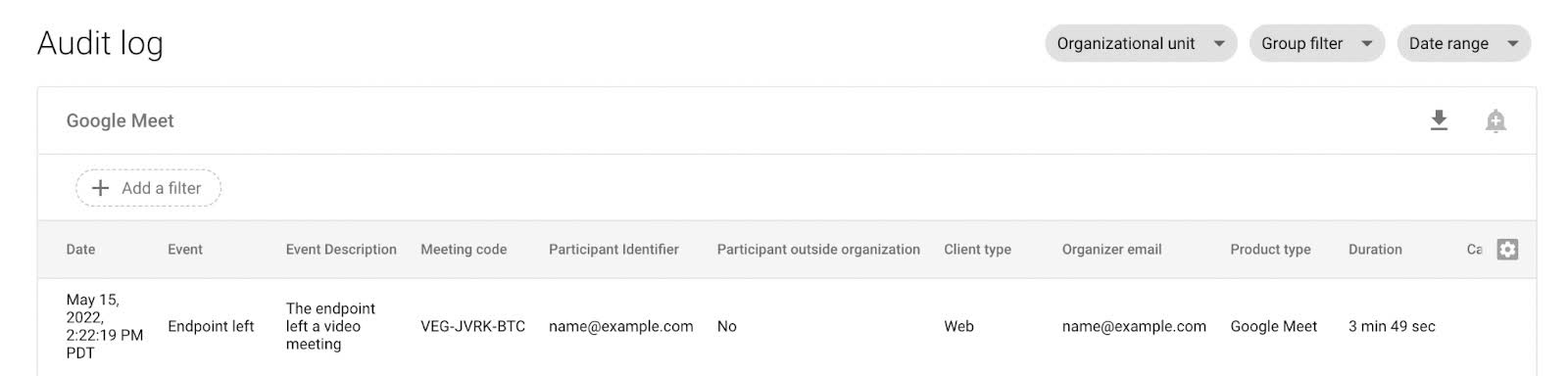
Task: Click the Organizer email column header
Action: click(x=1111, y=250)
